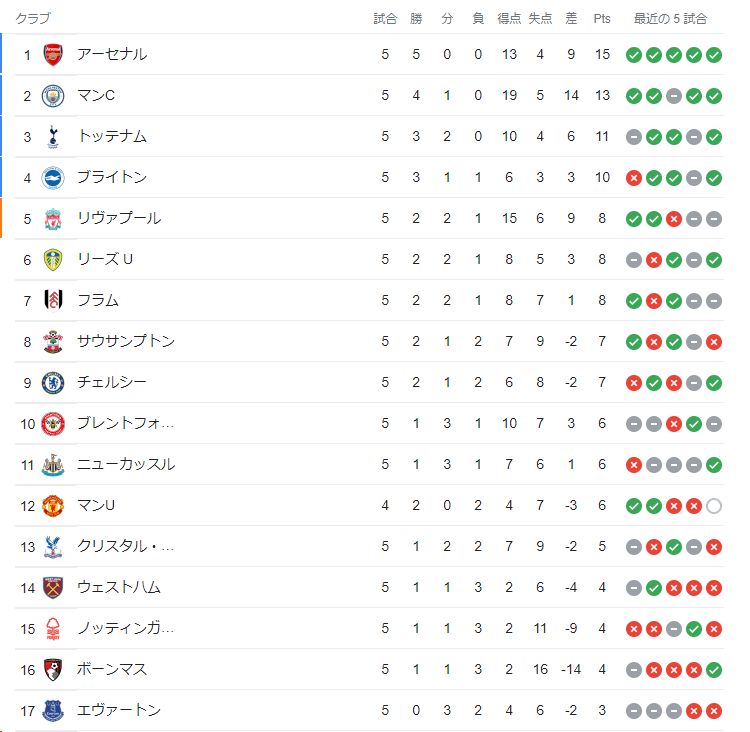The height and width of the screenshot is (732, 750).
Task: Click the Manchester City crest icon
Action: [53, 95]
